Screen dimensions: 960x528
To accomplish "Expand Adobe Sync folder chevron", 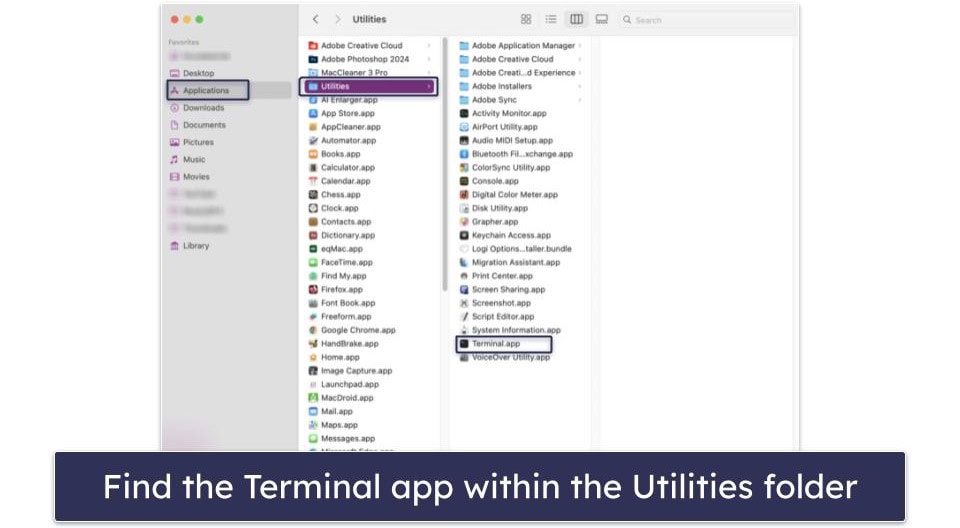I will [579, 100].
